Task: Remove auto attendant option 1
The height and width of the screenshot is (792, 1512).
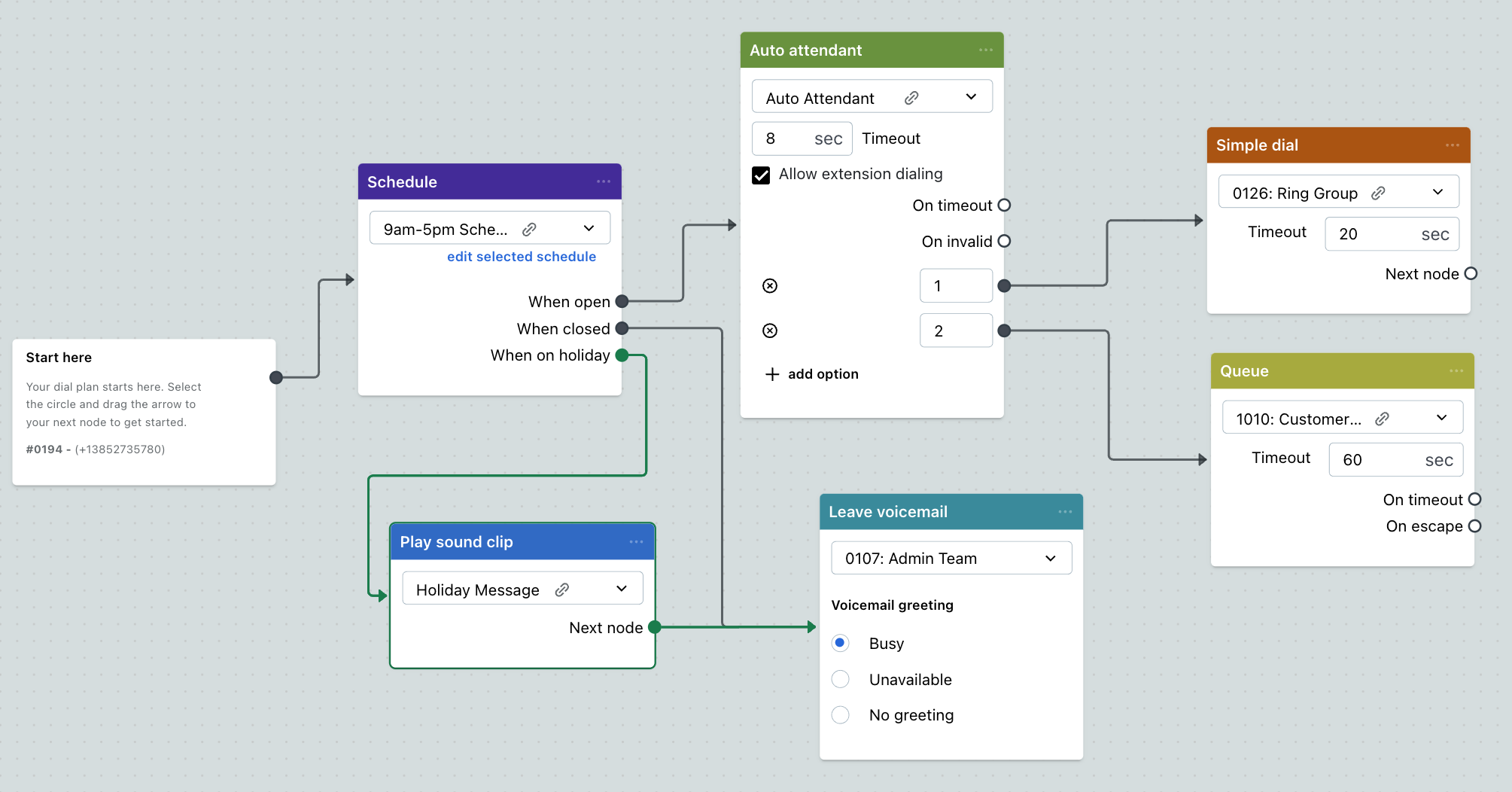Action: click(x=769, y=286)
